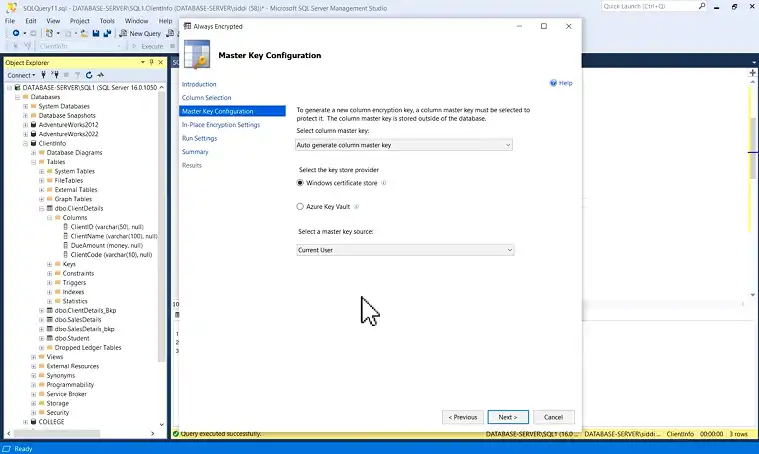The height and width of the screenshot is (454, 759).
Task: Click the Quick Launch search field
Action: 649,6
